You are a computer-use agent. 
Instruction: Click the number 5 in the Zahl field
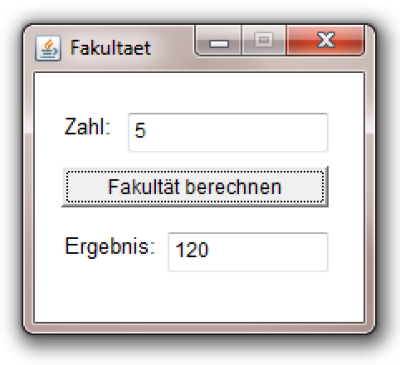tap(140, 130)
